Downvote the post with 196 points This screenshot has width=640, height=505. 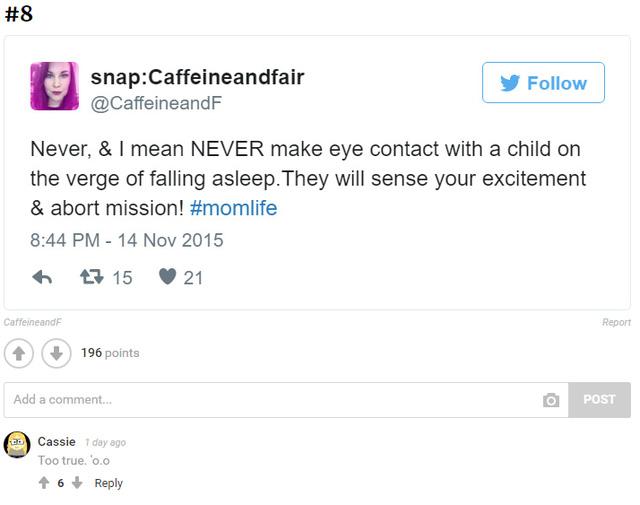56,353
